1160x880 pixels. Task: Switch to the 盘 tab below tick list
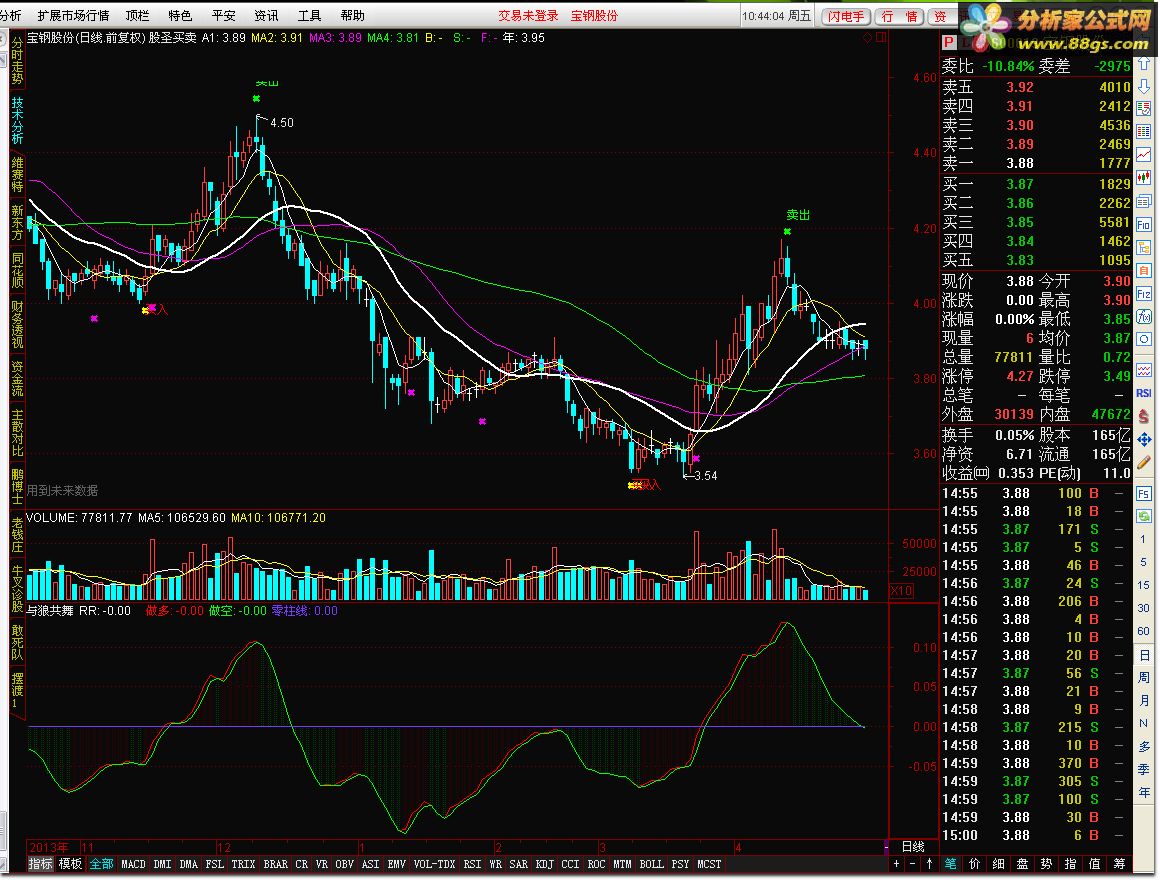click(1022, 864)
